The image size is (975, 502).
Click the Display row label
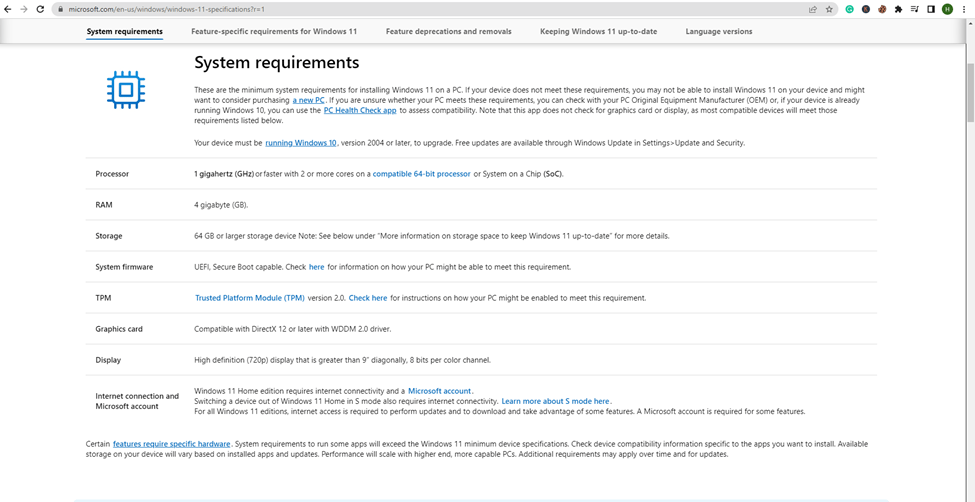pyautogui.click(x=108, y=360)
